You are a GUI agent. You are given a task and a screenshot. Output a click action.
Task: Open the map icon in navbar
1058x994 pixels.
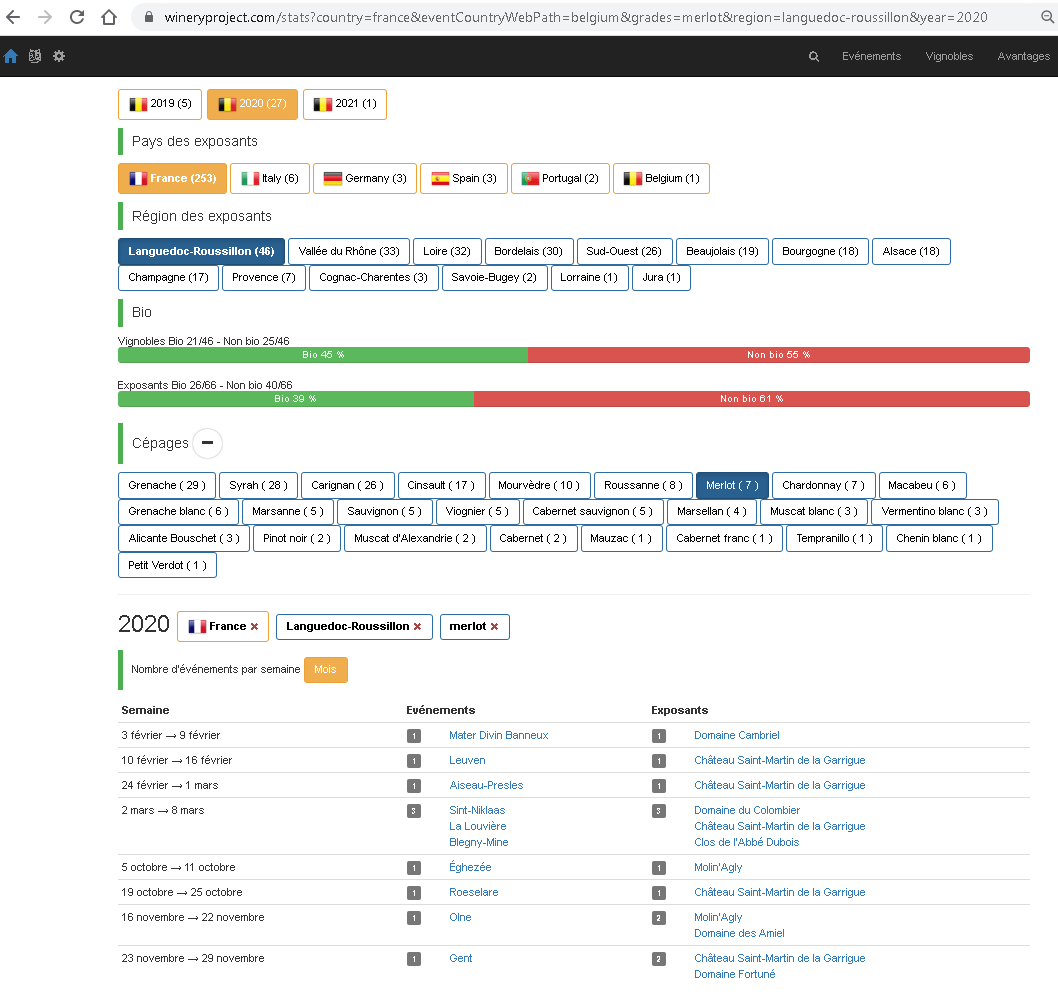tap(35, 56)
